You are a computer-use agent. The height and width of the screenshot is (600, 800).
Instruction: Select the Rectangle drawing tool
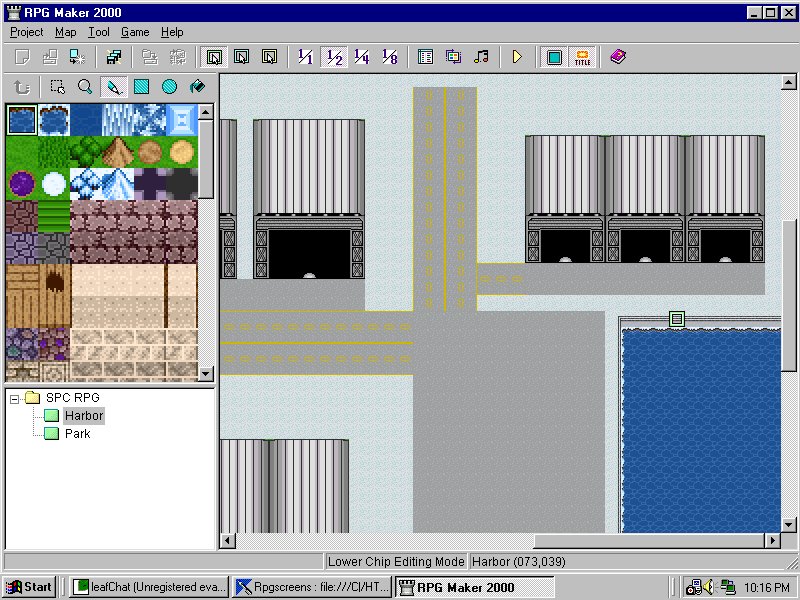coord(141,87)
